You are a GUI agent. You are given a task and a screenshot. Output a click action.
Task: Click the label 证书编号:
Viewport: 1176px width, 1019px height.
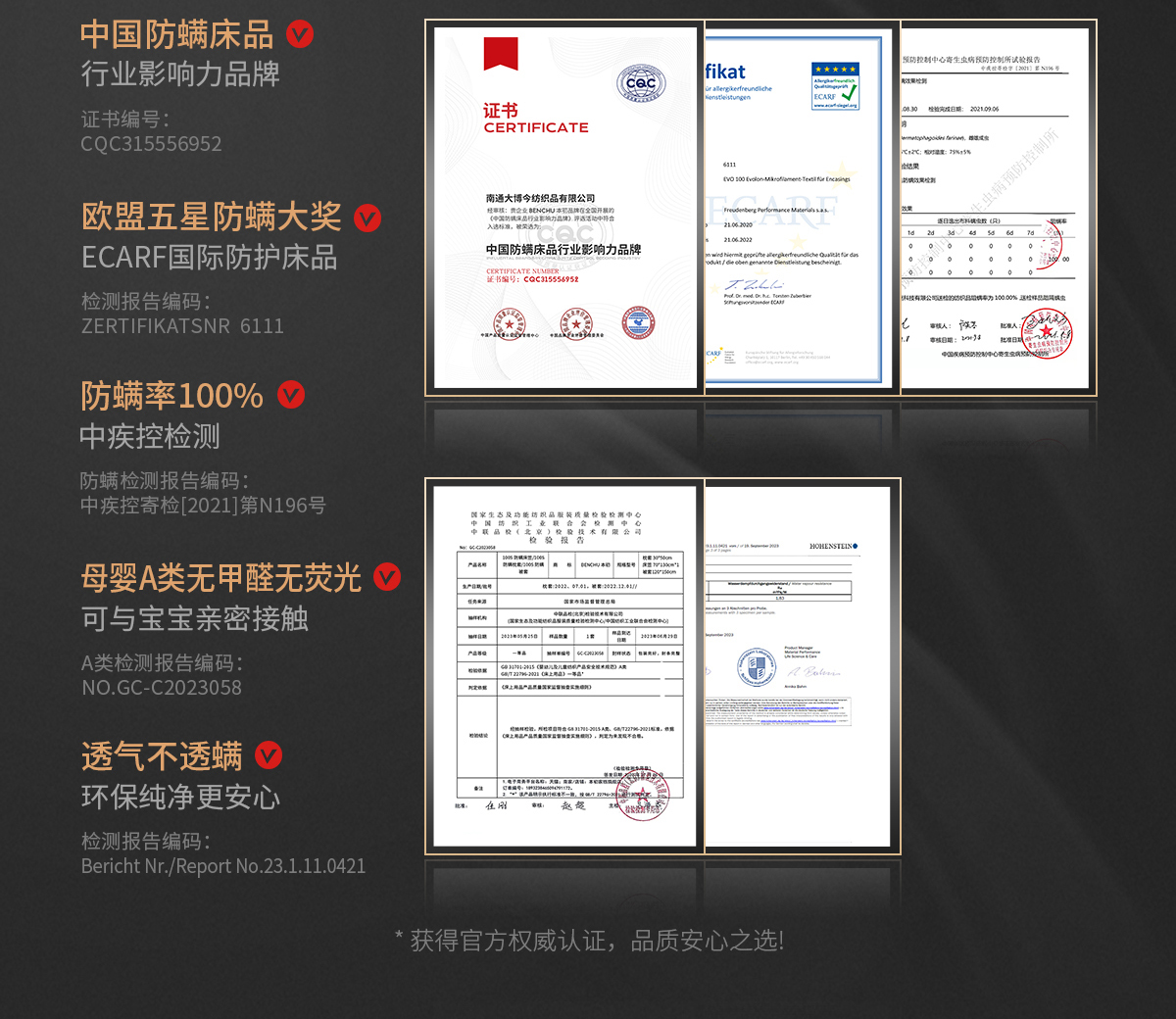pyautogui.click(x=124, y=120)
